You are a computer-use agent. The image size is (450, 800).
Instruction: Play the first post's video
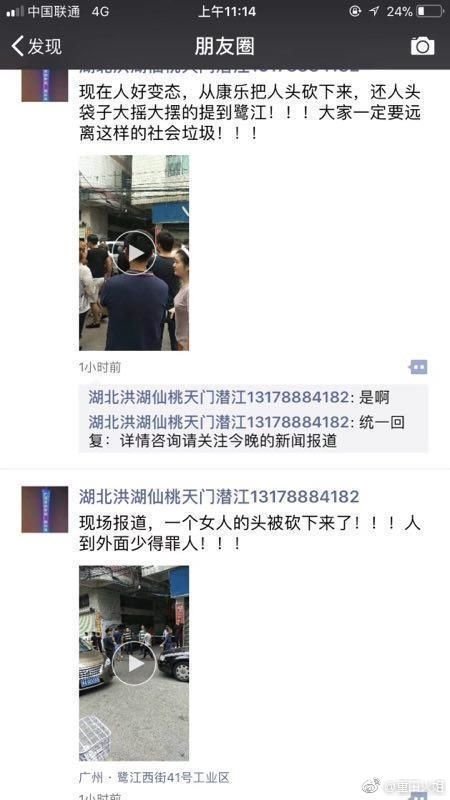tap(135, 253)
